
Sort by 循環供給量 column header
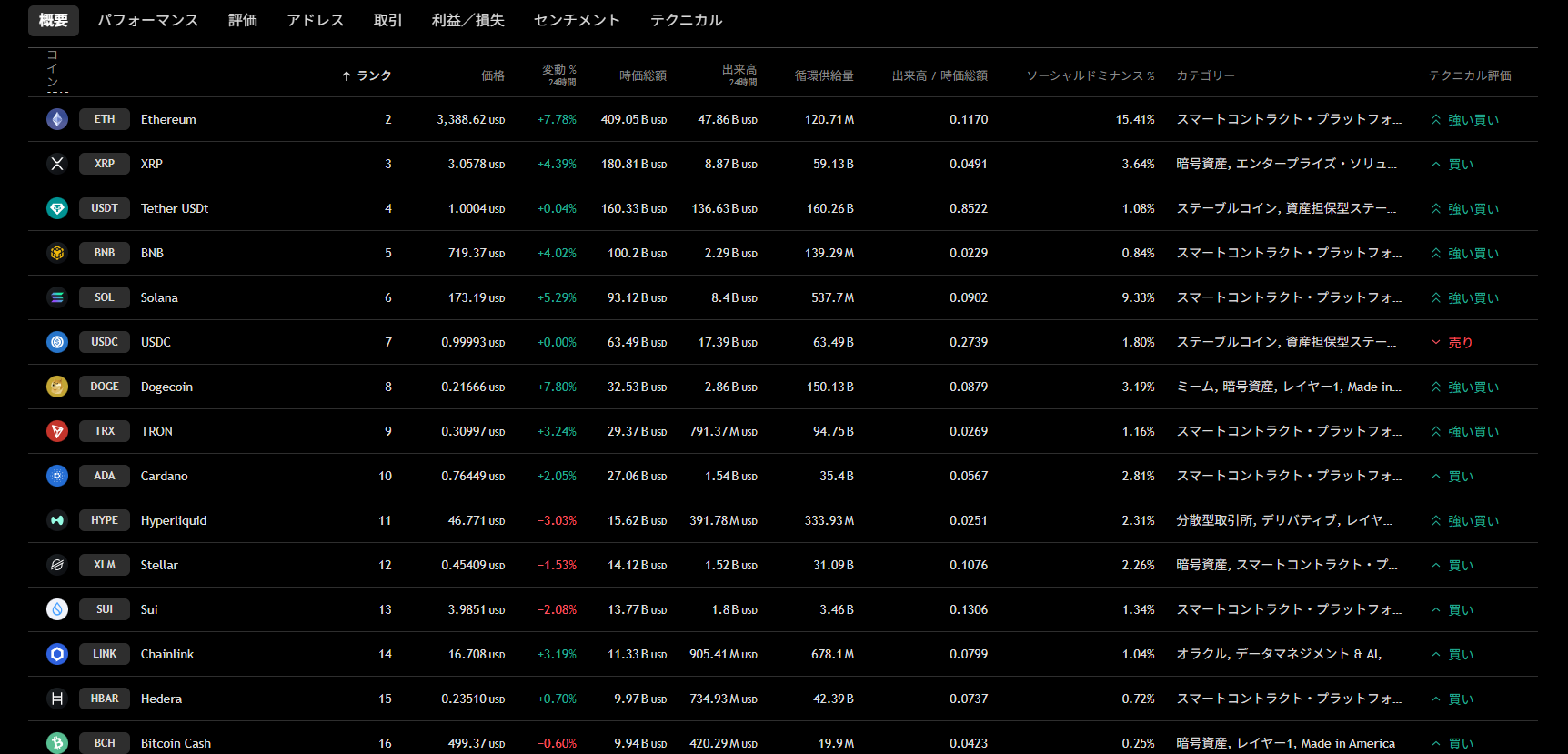click(x=824, y=75)
